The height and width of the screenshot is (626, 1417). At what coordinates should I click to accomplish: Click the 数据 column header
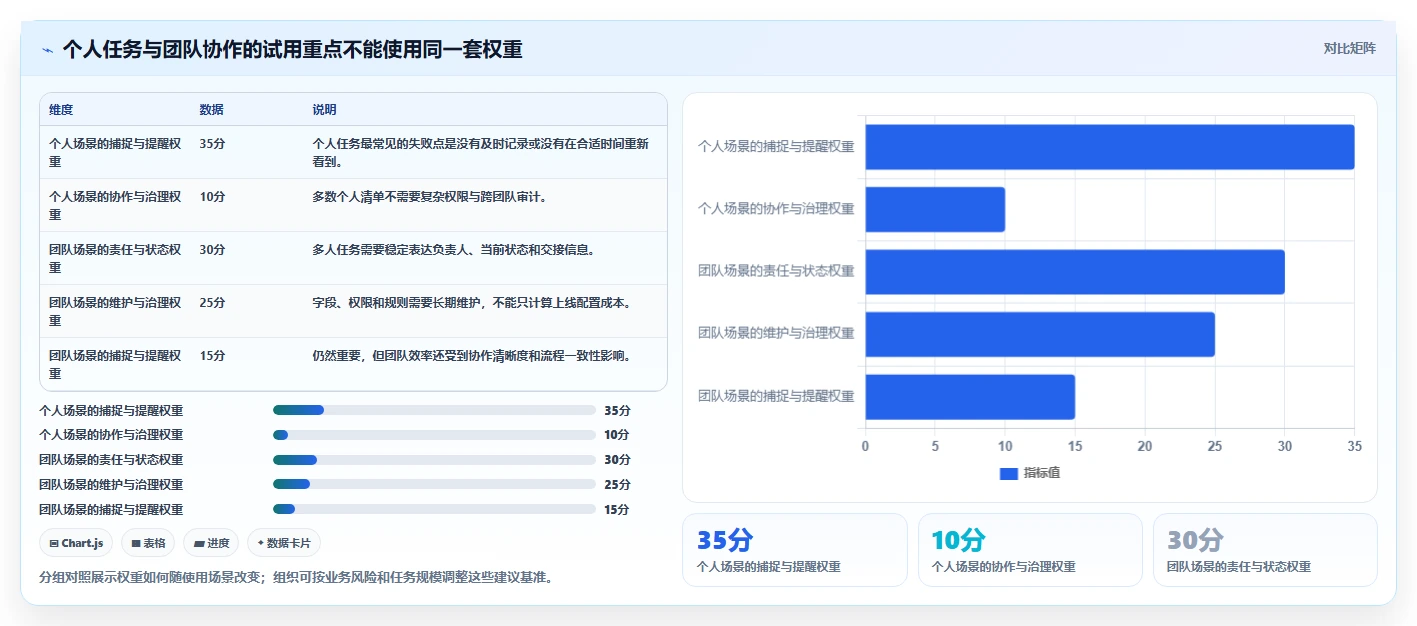point(212,110)
